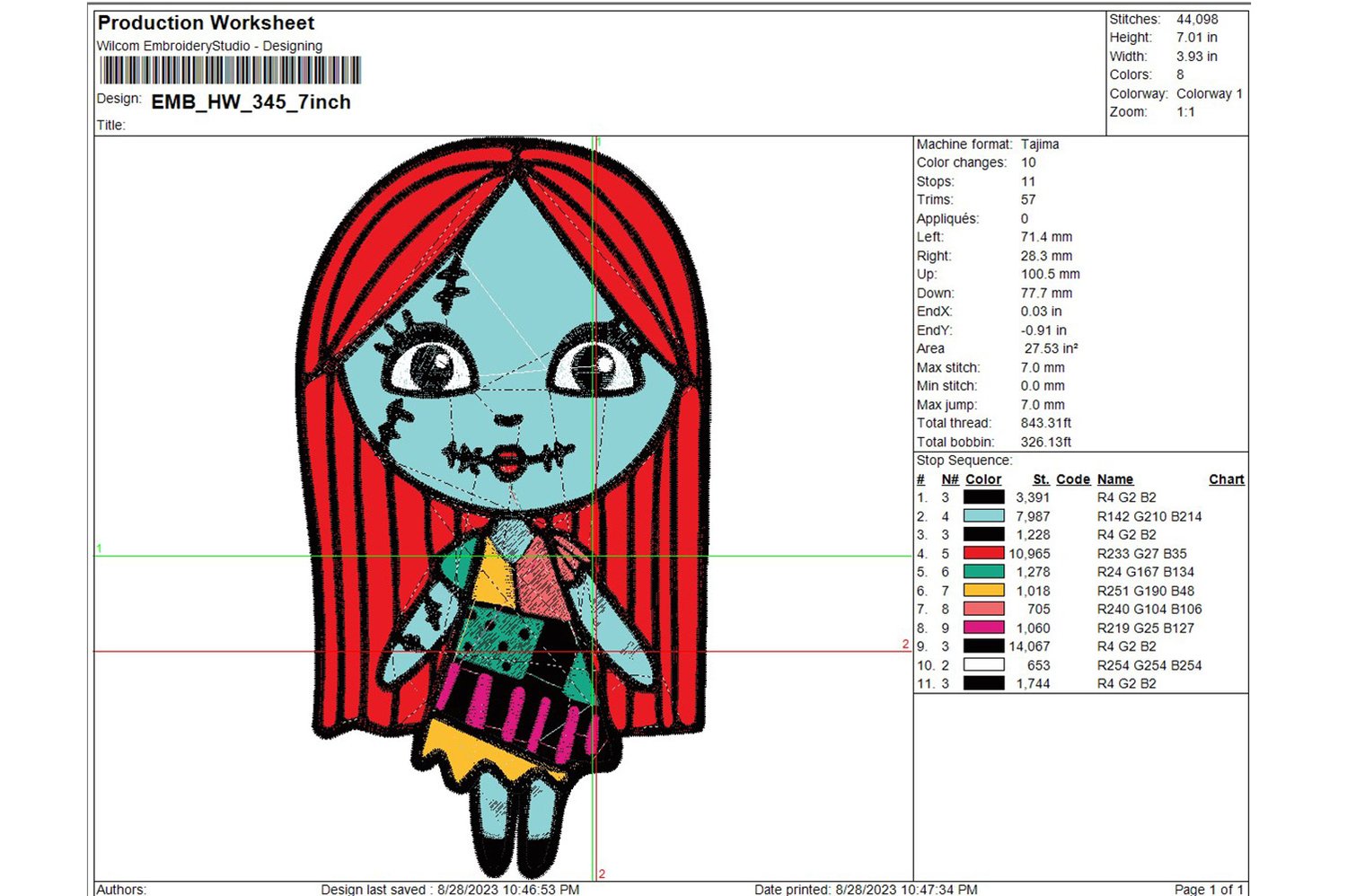Click the black swatch for stop 11
Image resolution: width=1347 pixels, height=896 pixels.
click(x=983, y=683)
